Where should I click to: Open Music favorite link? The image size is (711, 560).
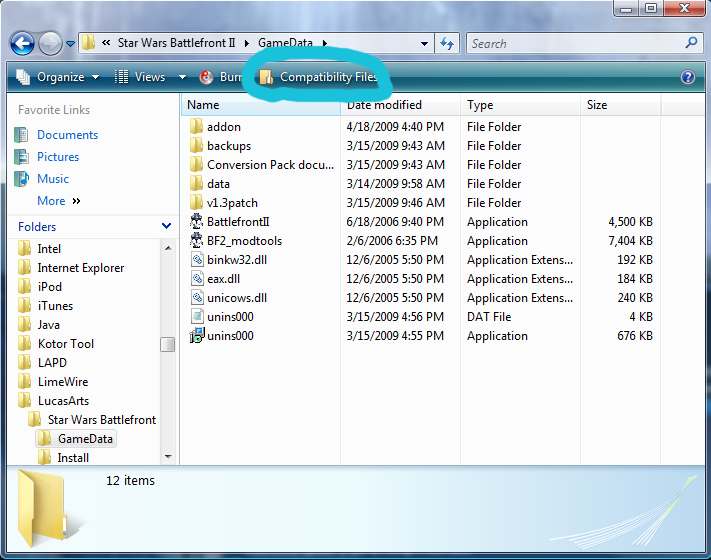(x=53, y=179)
